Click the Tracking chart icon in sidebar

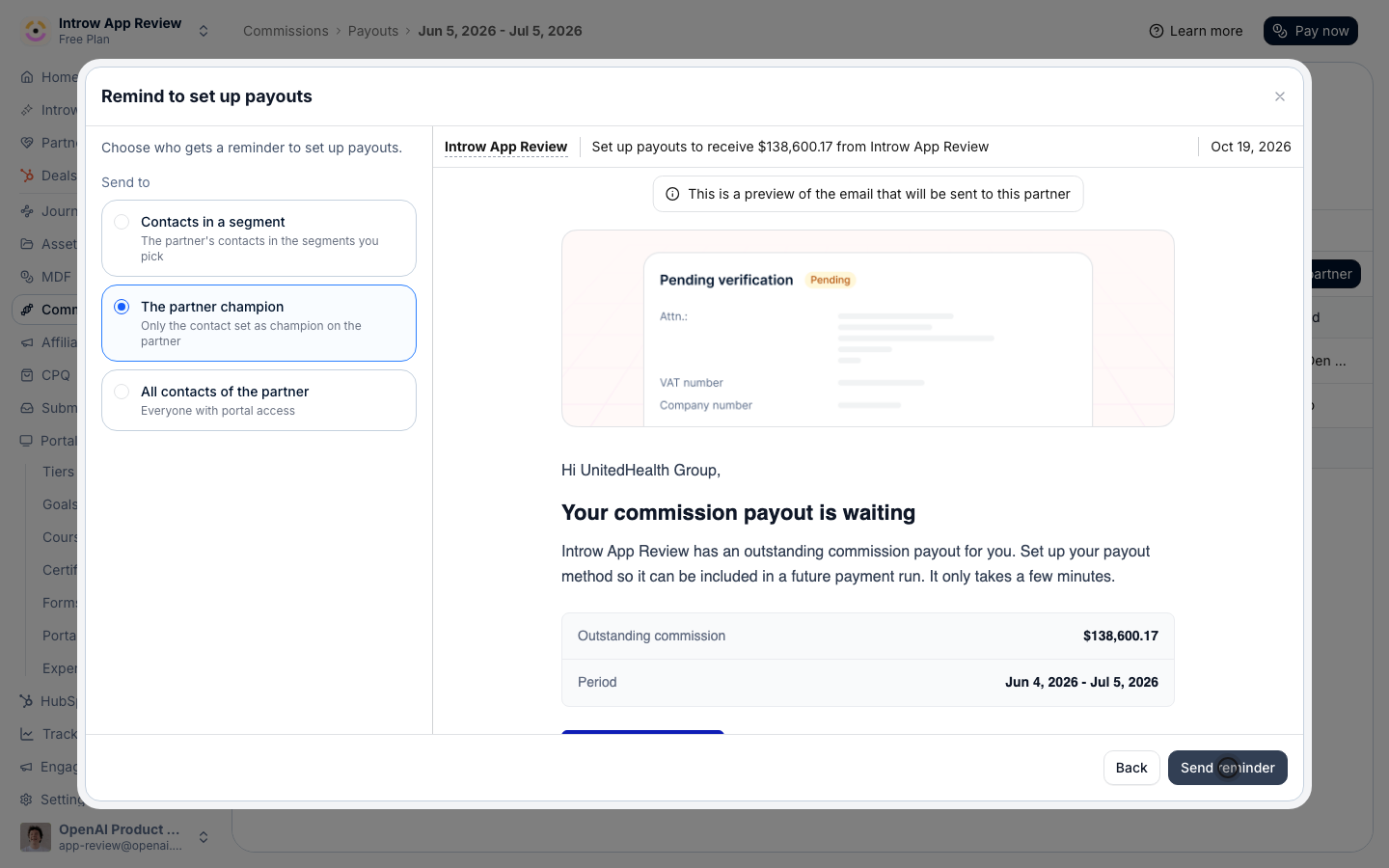point(27,734)
